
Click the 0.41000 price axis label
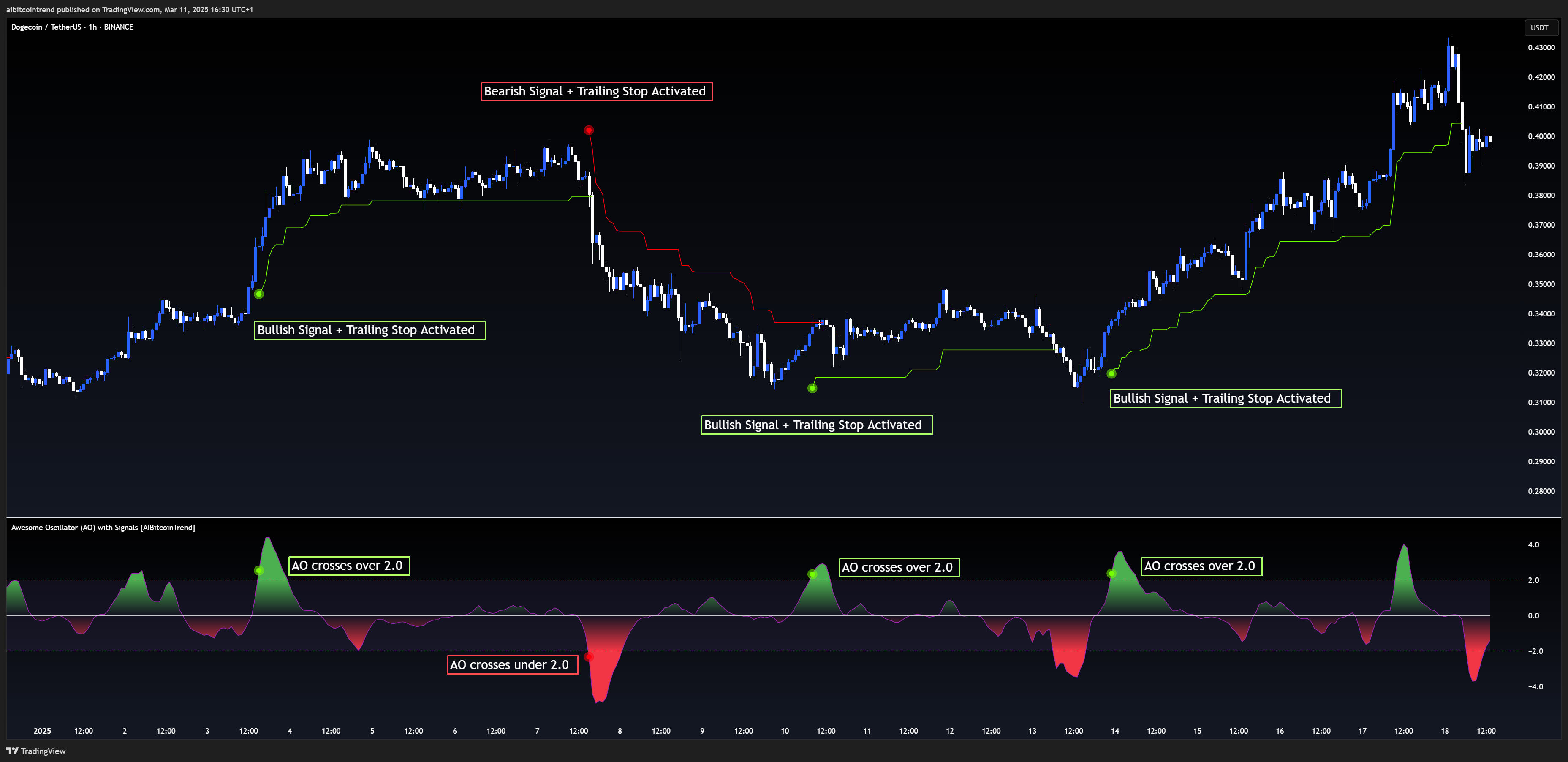coord(1541,106)
